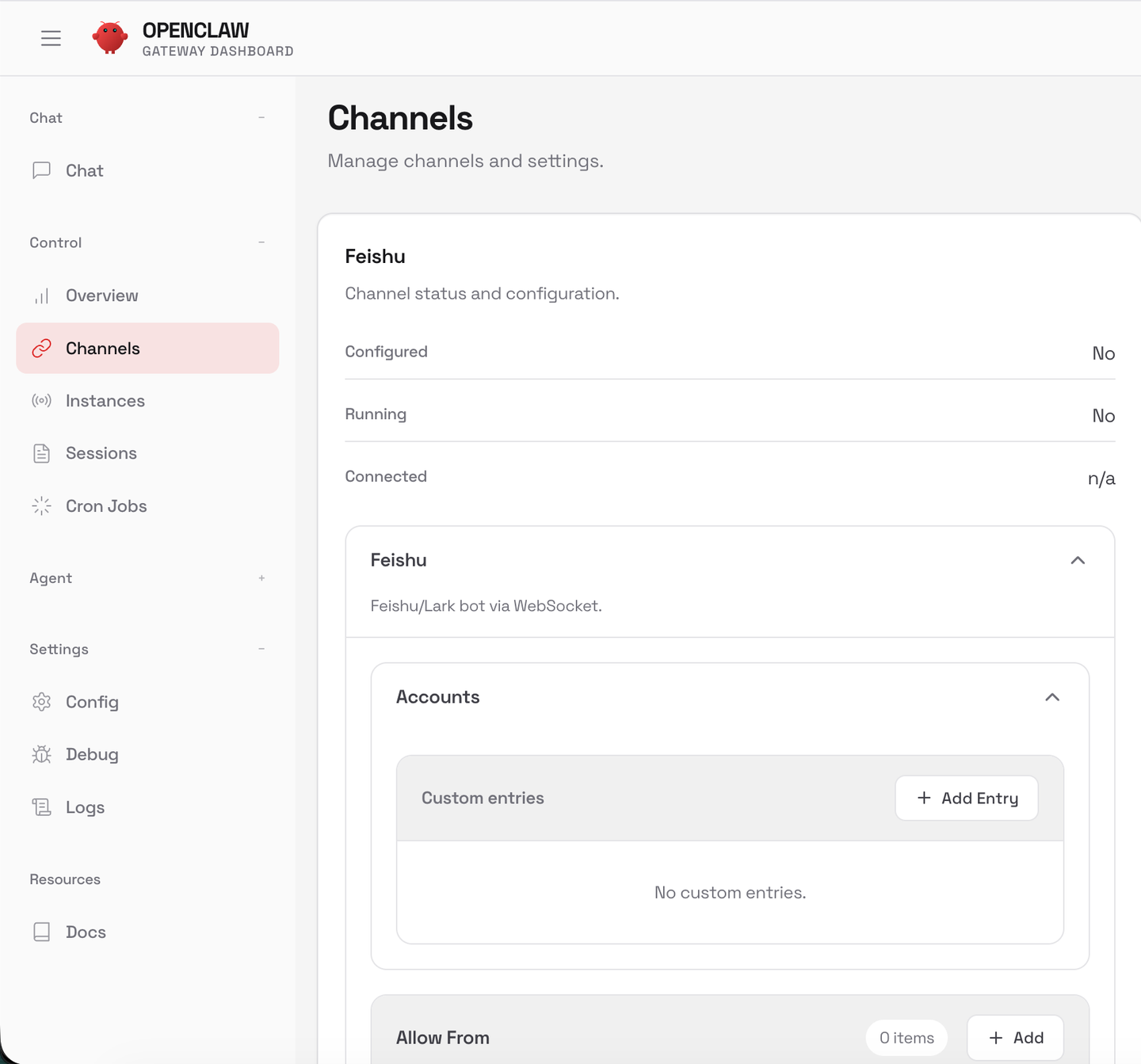
Task: Click 'Feishu/Lark bot via WebSocket.' description
Action: pos(487,606)
